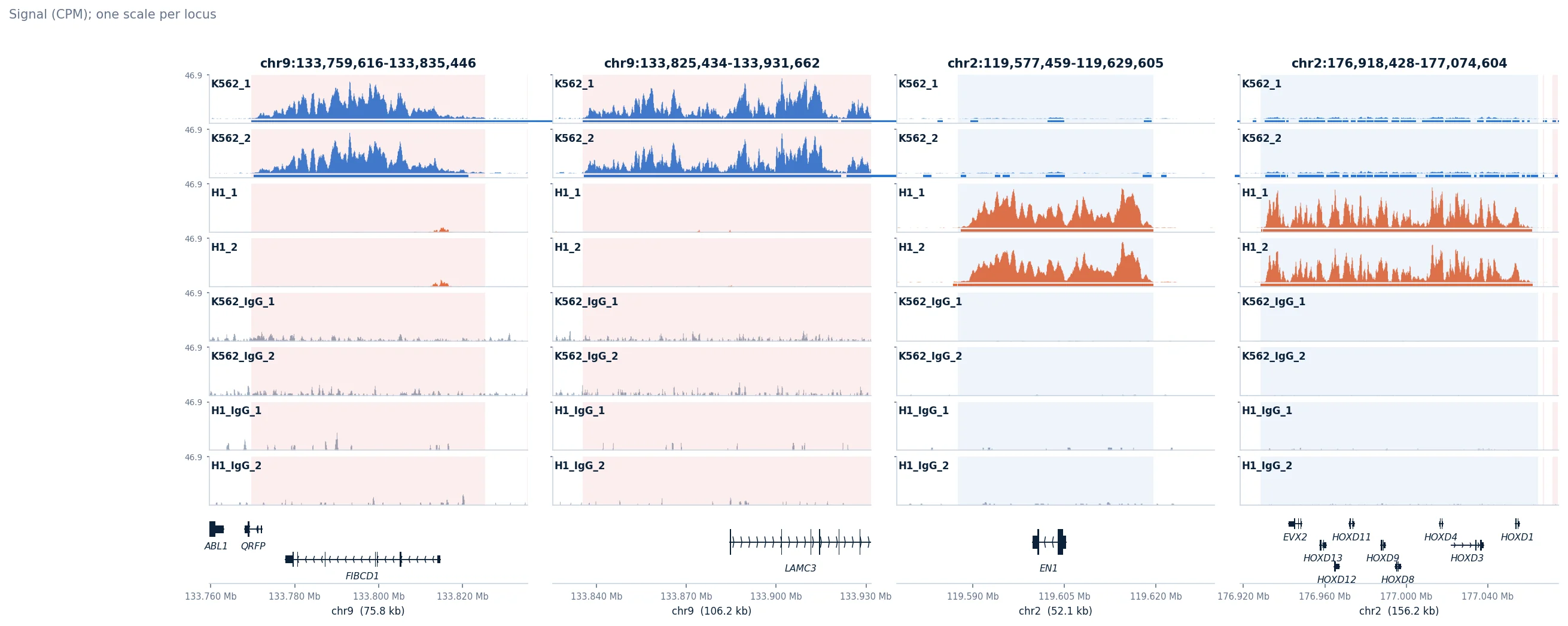Select the 119.620 Mb axis tick label
Image resolution: width=1568 pixels, height=626 pixels.
coord(1156,597)
